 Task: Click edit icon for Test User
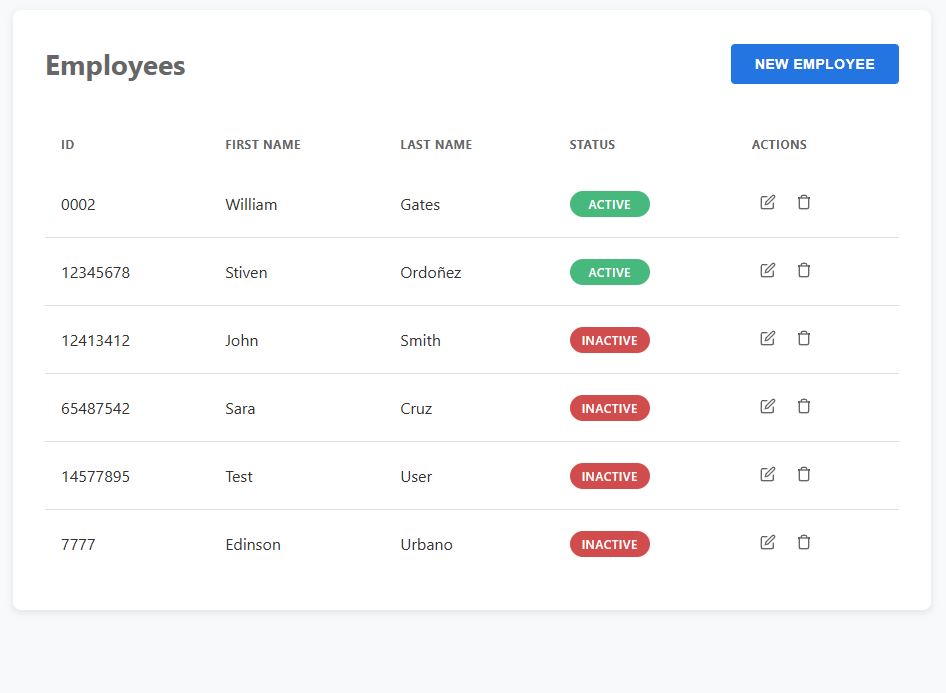[x=767, y=475]
